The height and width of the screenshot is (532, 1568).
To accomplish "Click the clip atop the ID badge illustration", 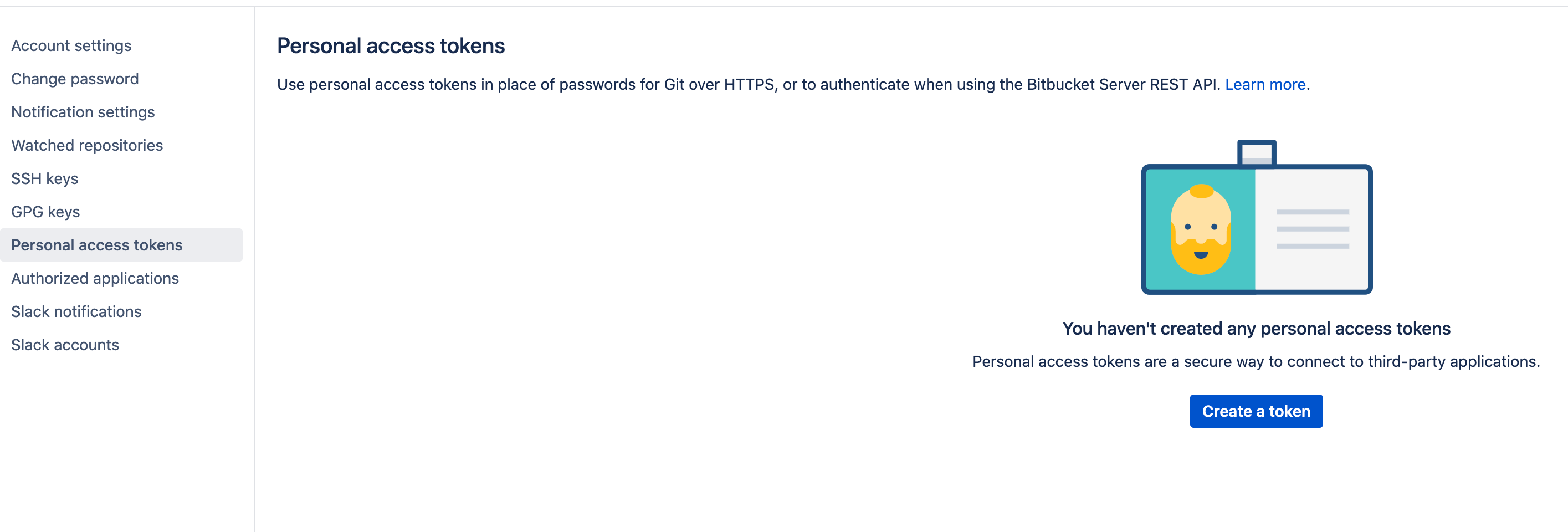I will (1257, 152).
